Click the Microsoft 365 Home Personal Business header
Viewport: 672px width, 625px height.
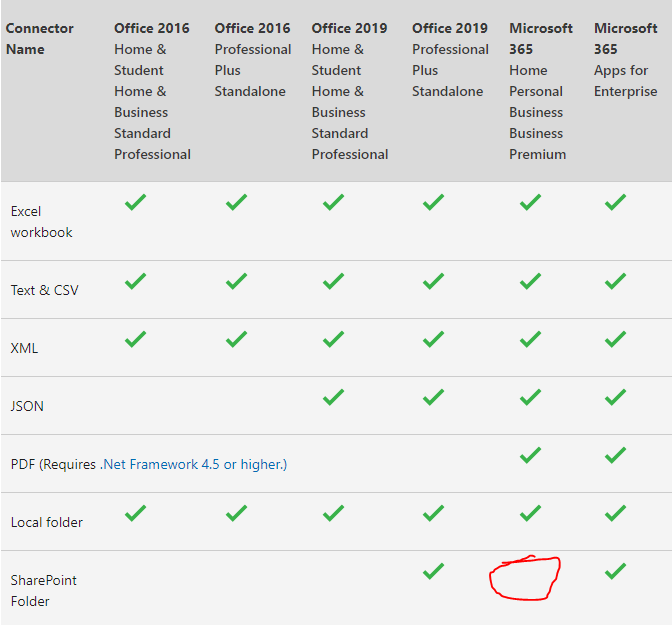[x=541, y=91]
